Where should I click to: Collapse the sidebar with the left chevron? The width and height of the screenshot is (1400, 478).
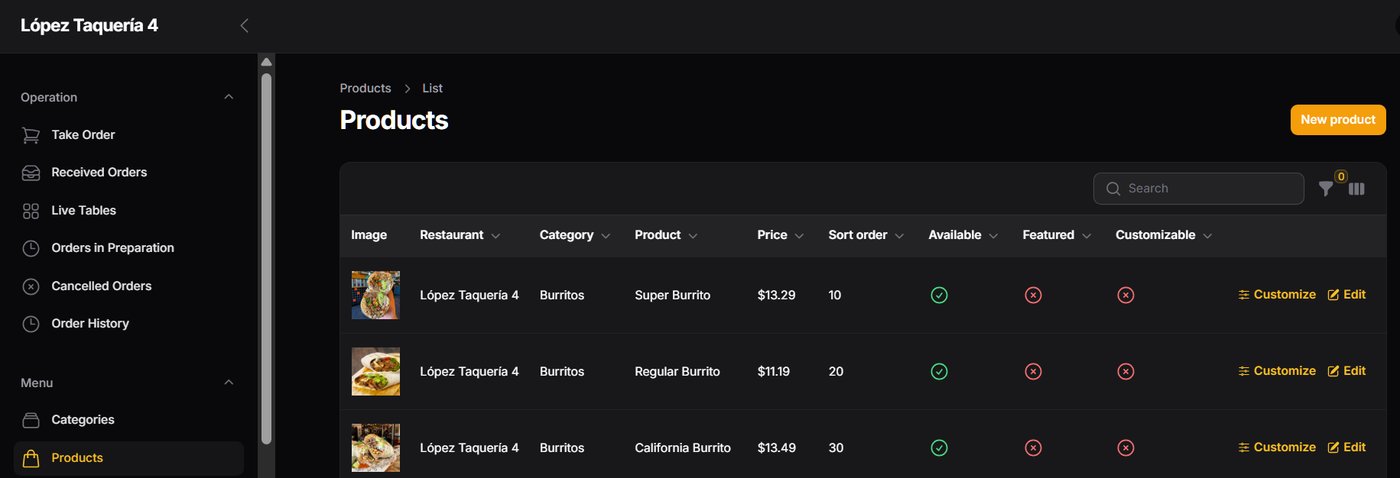tap(244, 26)
